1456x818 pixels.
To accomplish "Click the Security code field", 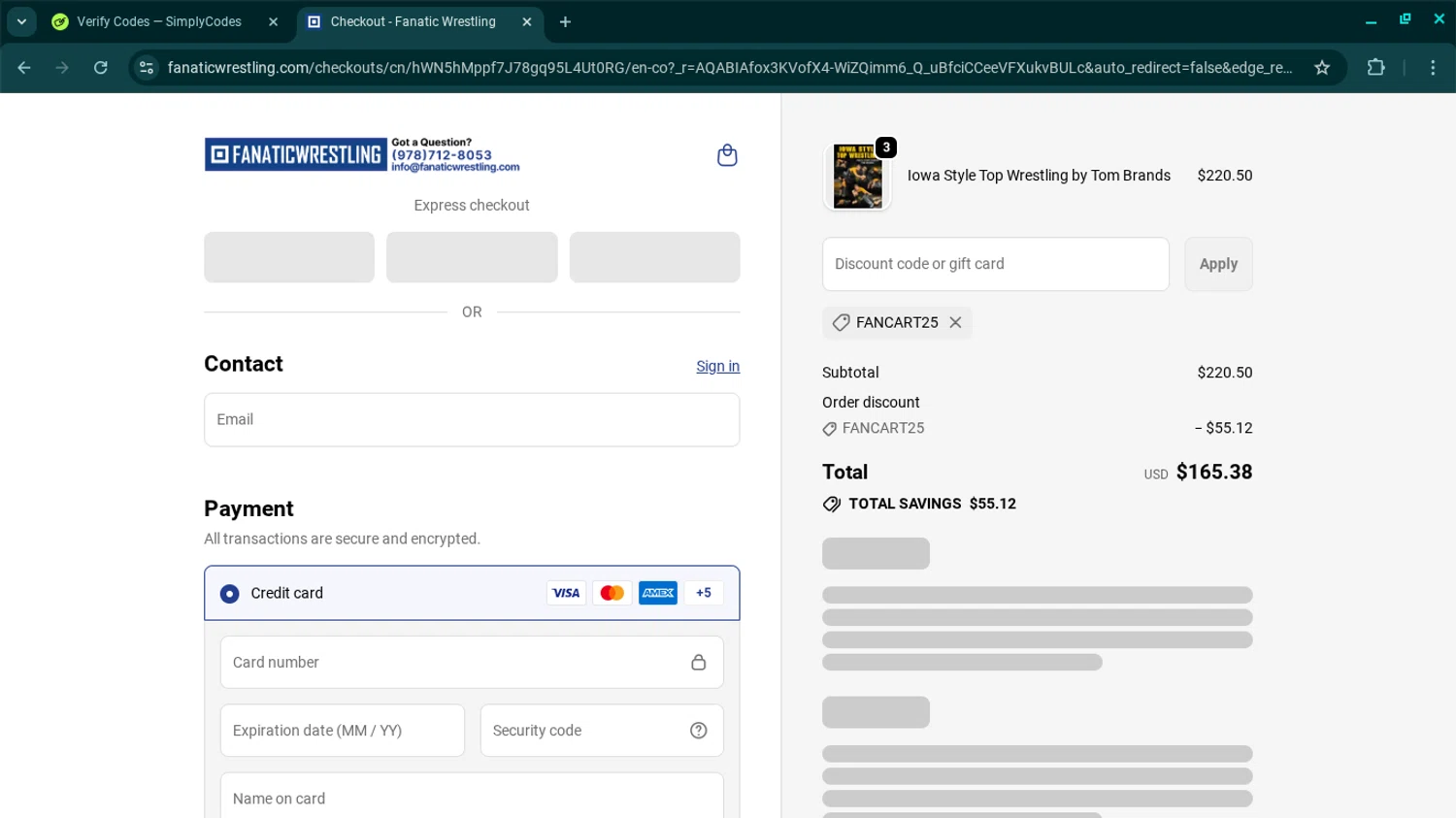I will coord(602,731).
